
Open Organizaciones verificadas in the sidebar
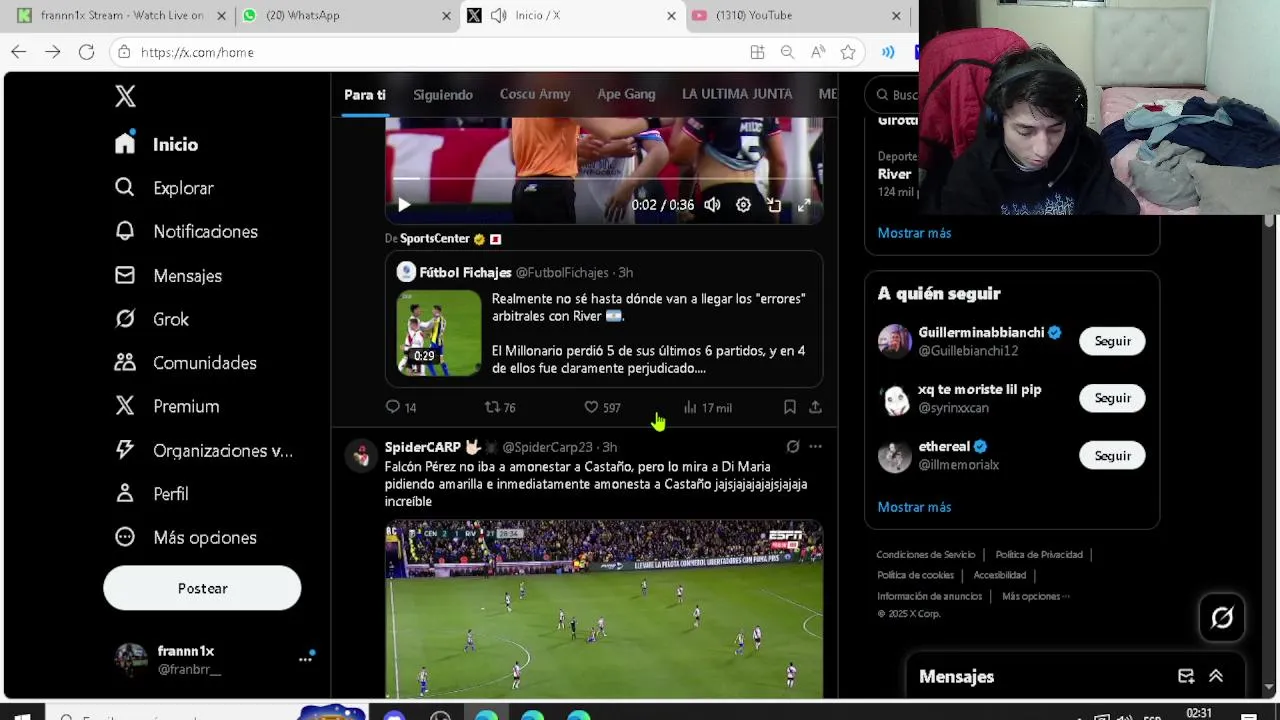pyautogui.click(x=203, y=450)
